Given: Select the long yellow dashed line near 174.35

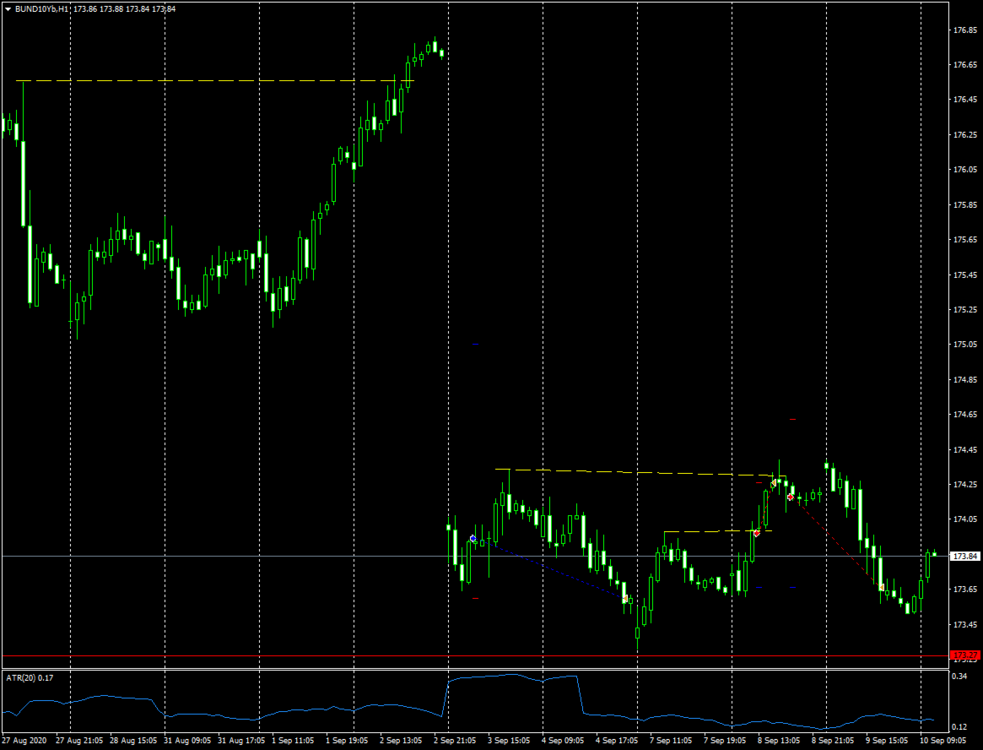Looking at the screenshot, I should (x=640, y=472).
